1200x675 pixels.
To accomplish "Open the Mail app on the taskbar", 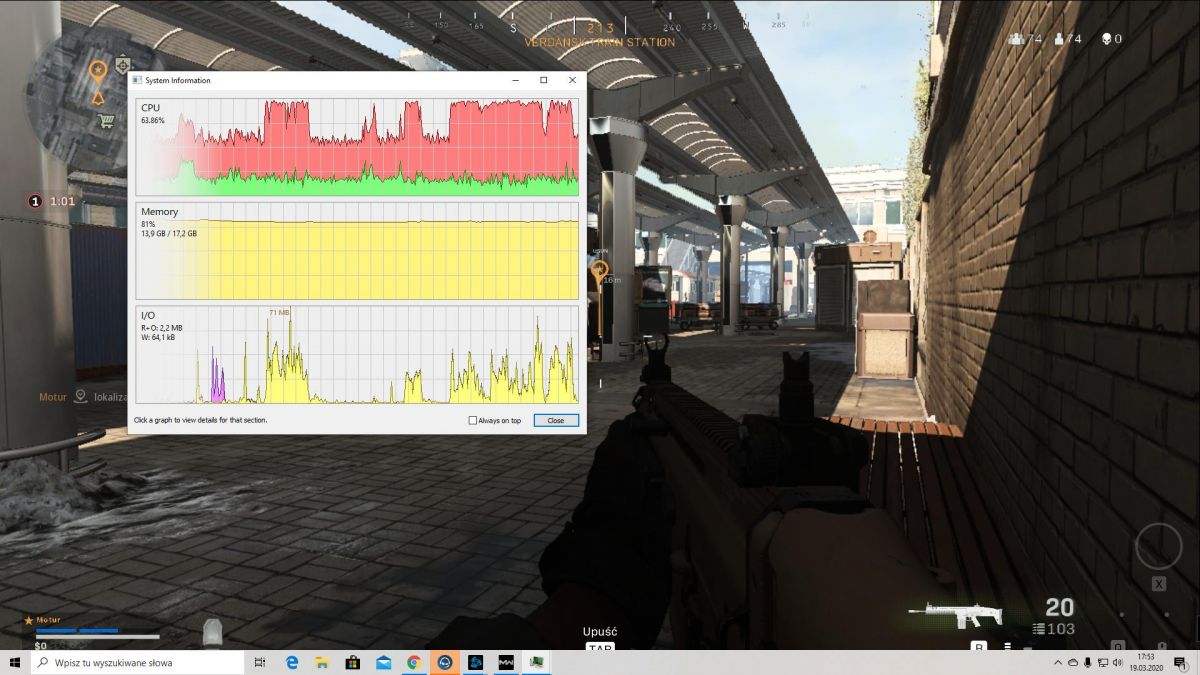I will [x=384, y=662].
